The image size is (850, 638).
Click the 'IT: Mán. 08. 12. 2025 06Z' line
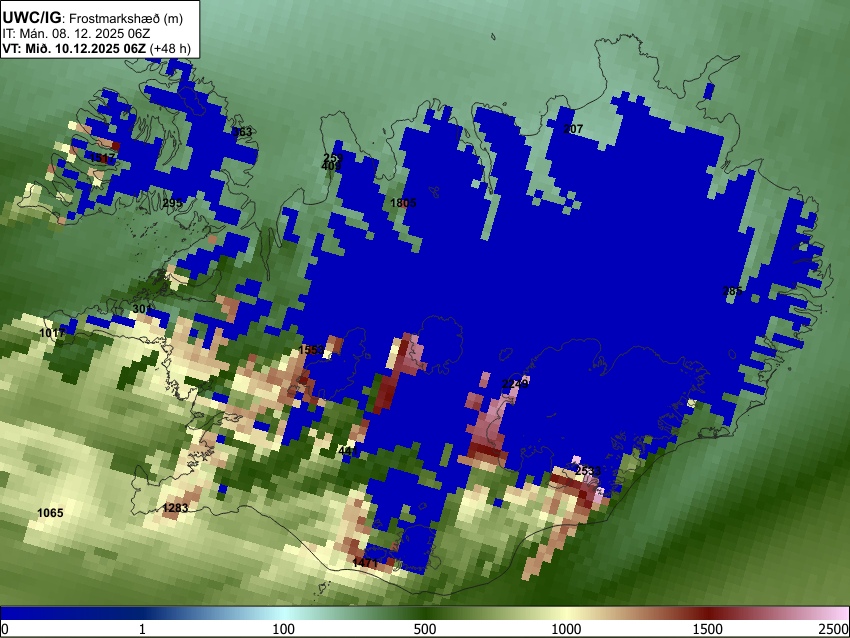click(x=76, y=34)
